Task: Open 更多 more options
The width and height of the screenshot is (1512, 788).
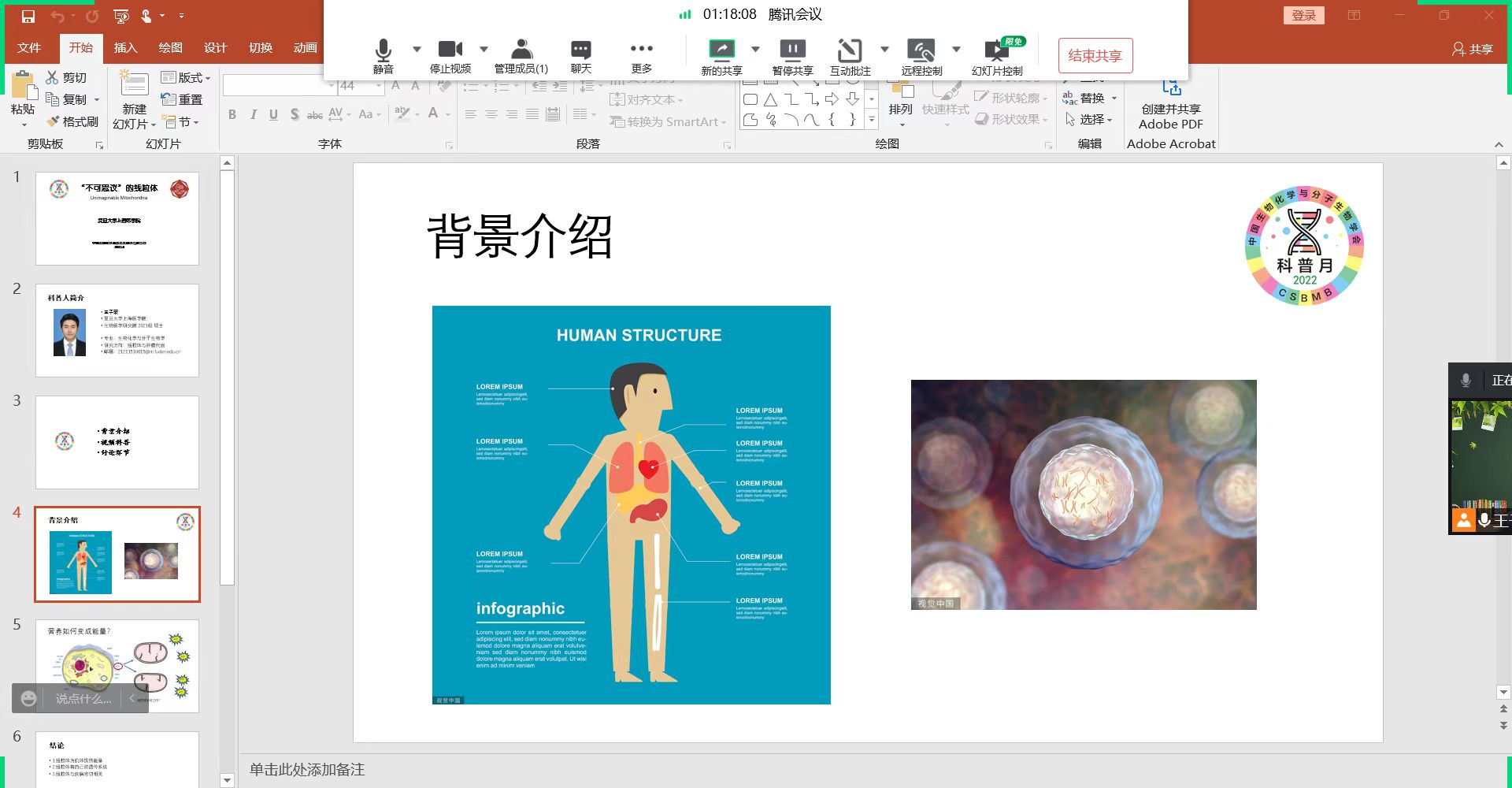Action: coord(642,56)
